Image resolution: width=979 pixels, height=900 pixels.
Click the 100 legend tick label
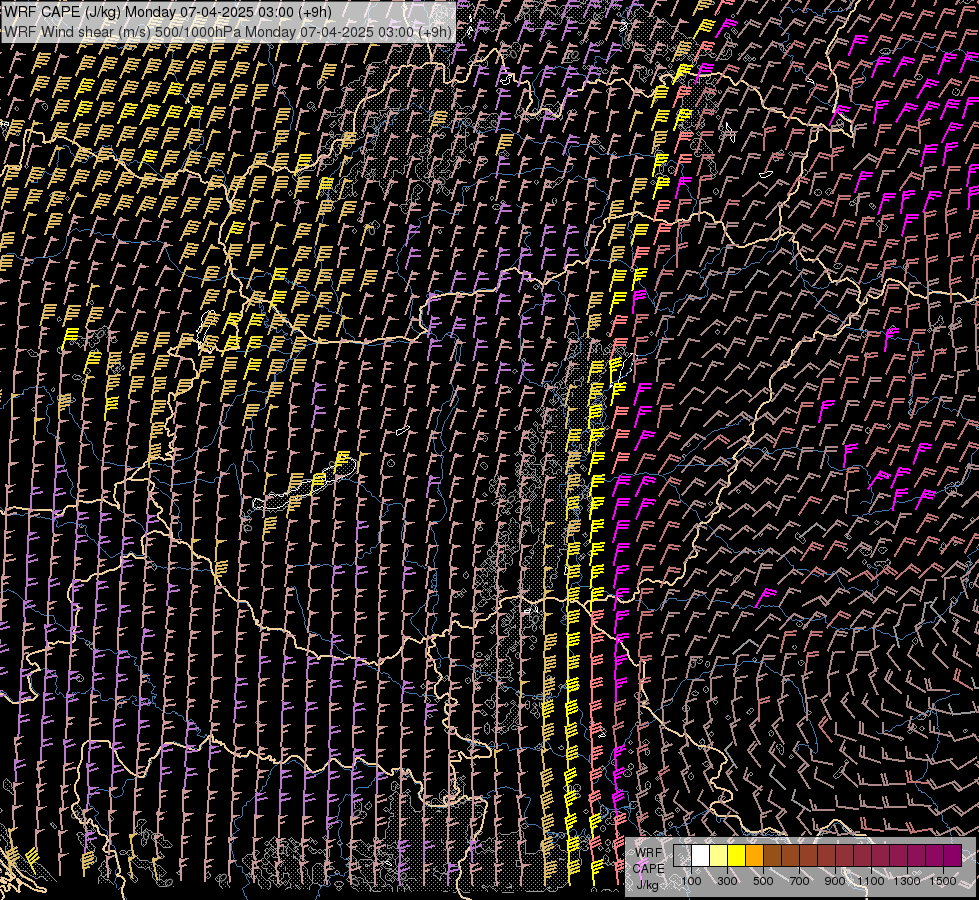coord(691,881)
